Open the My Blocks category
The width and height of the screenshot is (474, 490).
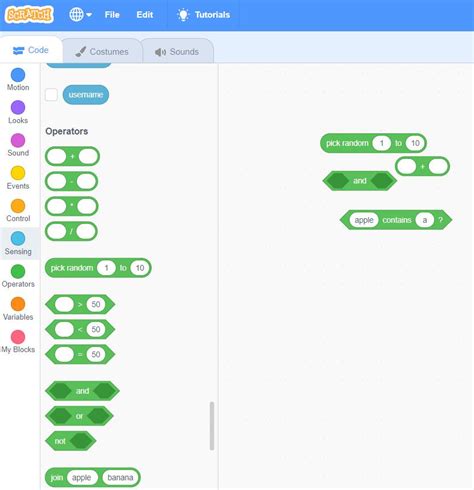[x=18, y=342]
